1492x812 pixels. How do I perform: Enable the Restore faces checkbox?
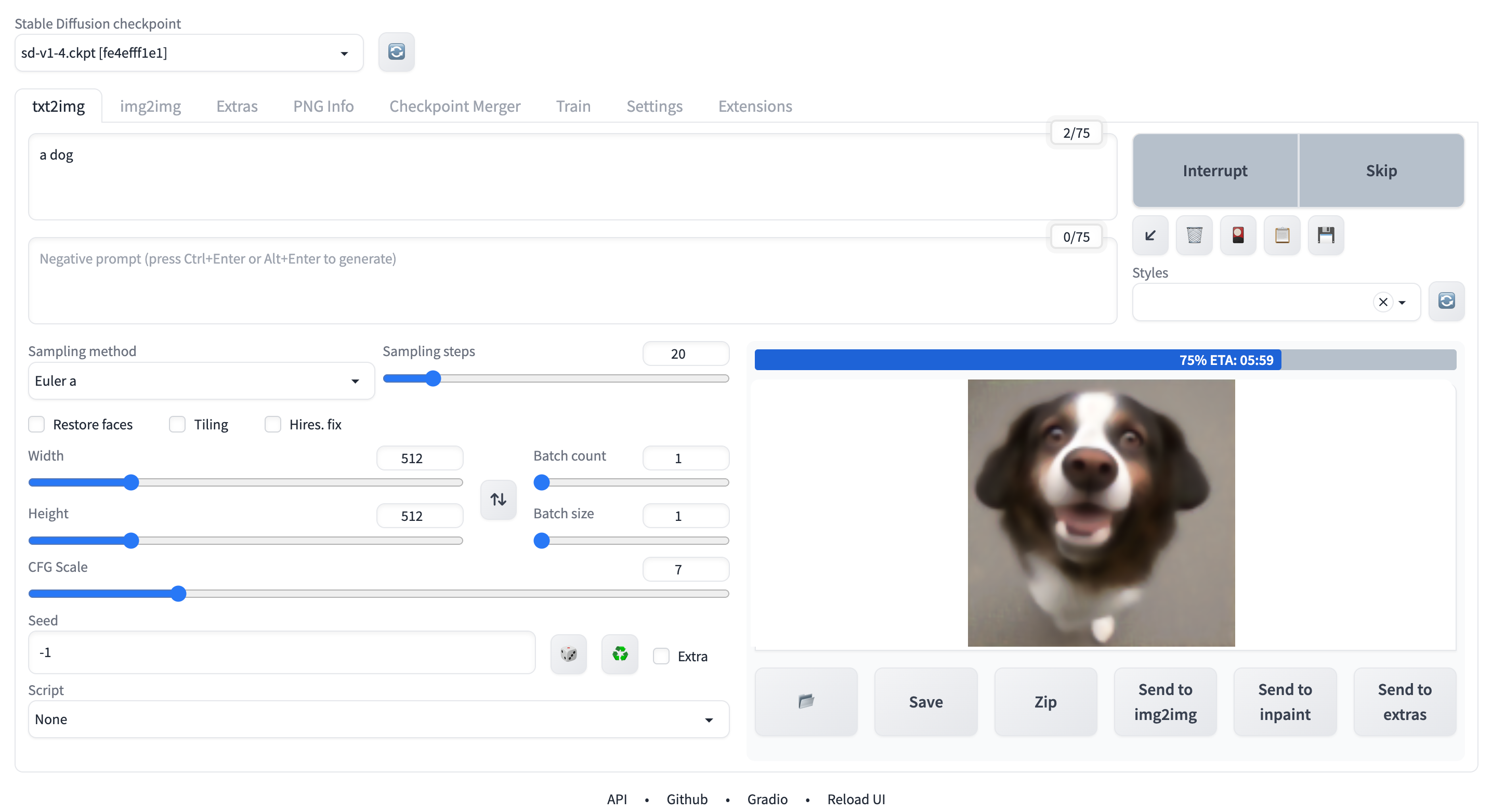(36, 425)
